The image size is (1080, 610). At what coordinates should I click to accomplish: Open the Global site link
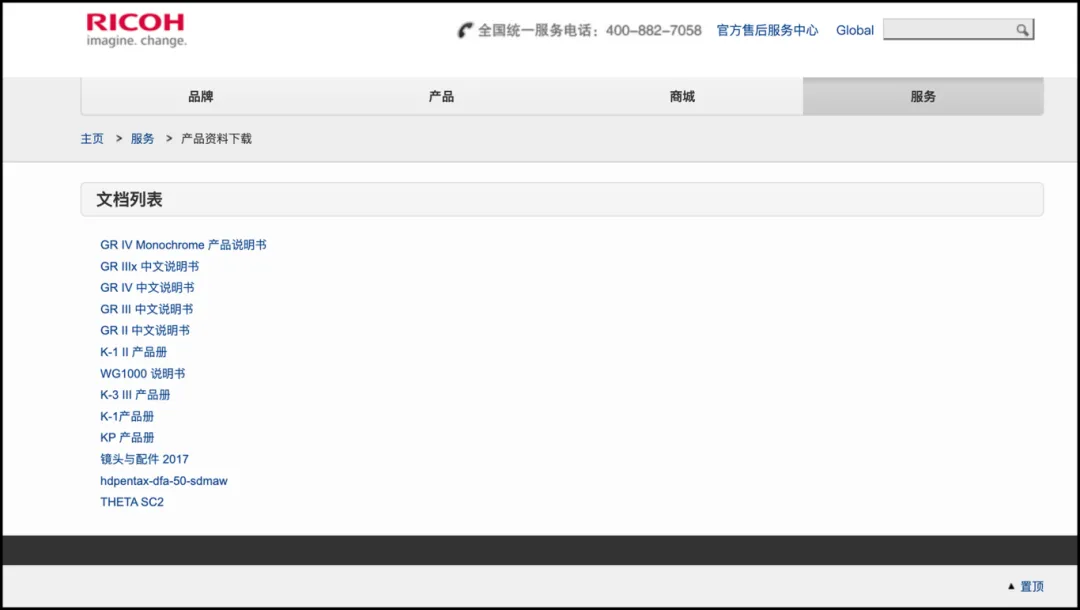point(855,30)
